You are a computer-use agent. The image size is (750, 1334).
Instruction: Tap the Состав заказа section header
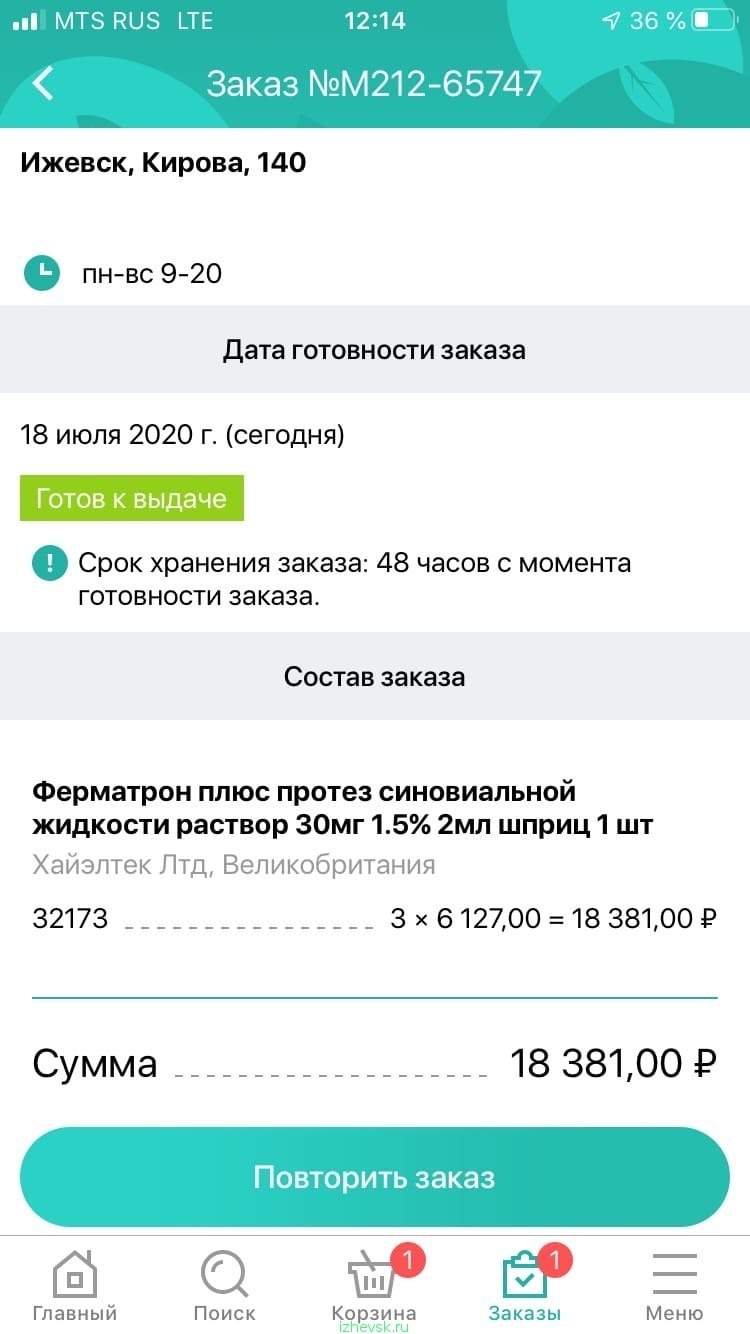[374, 676]
